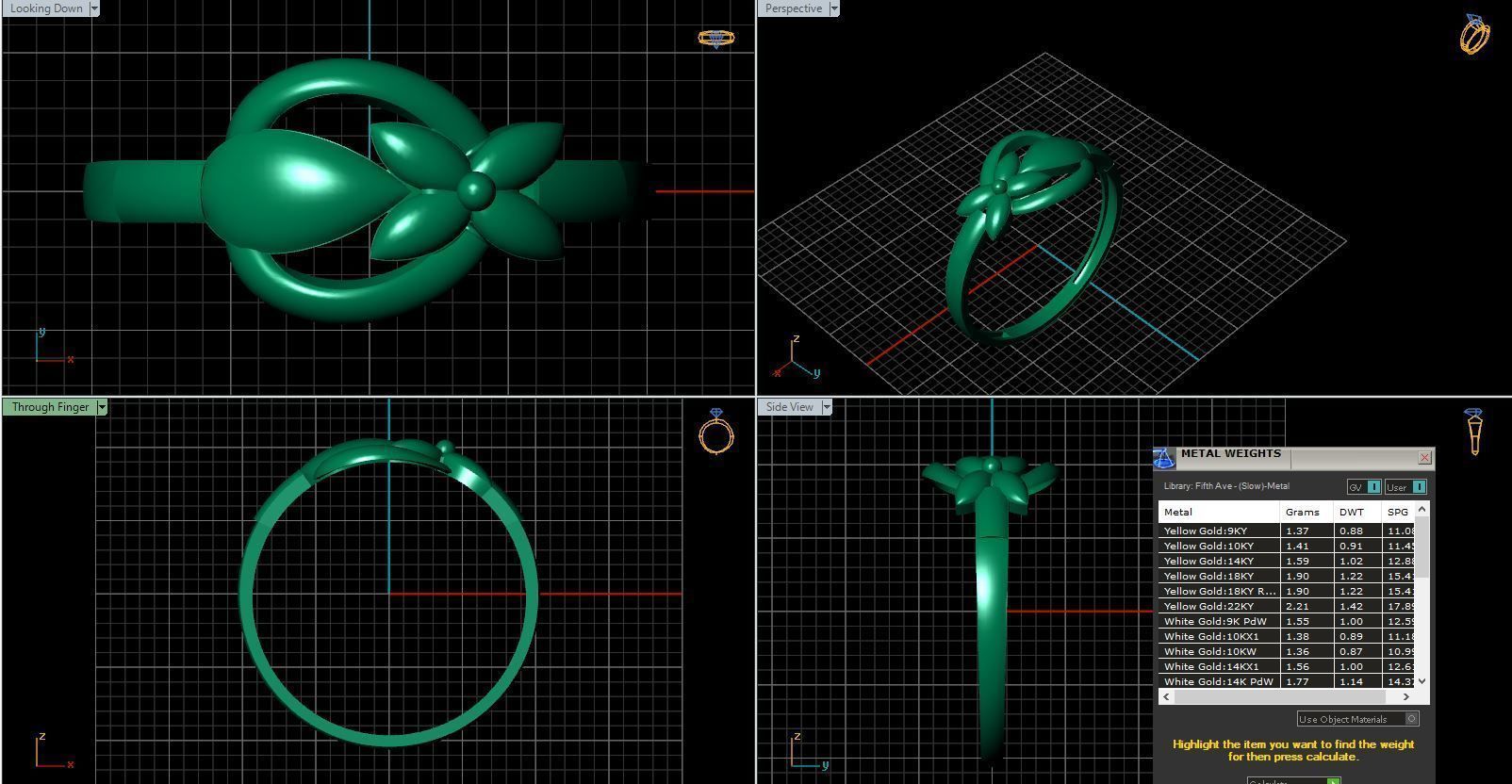The image size is (1512, 784).
Task: Select the Yellow Gold:14KY row
Action: click(1287, 561)
